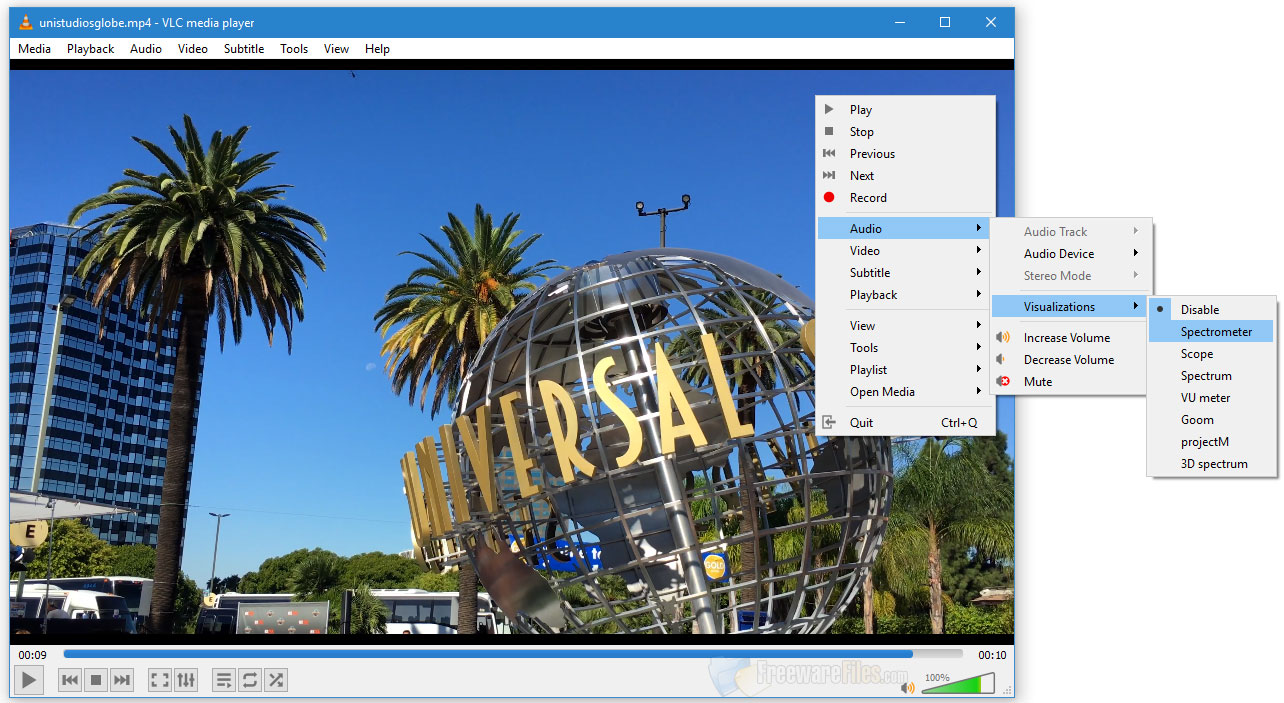The width and height of the screenshot is (1284, 703).
Task: Open the Media menu in the menu bar
Action: (x=35, y=49)
